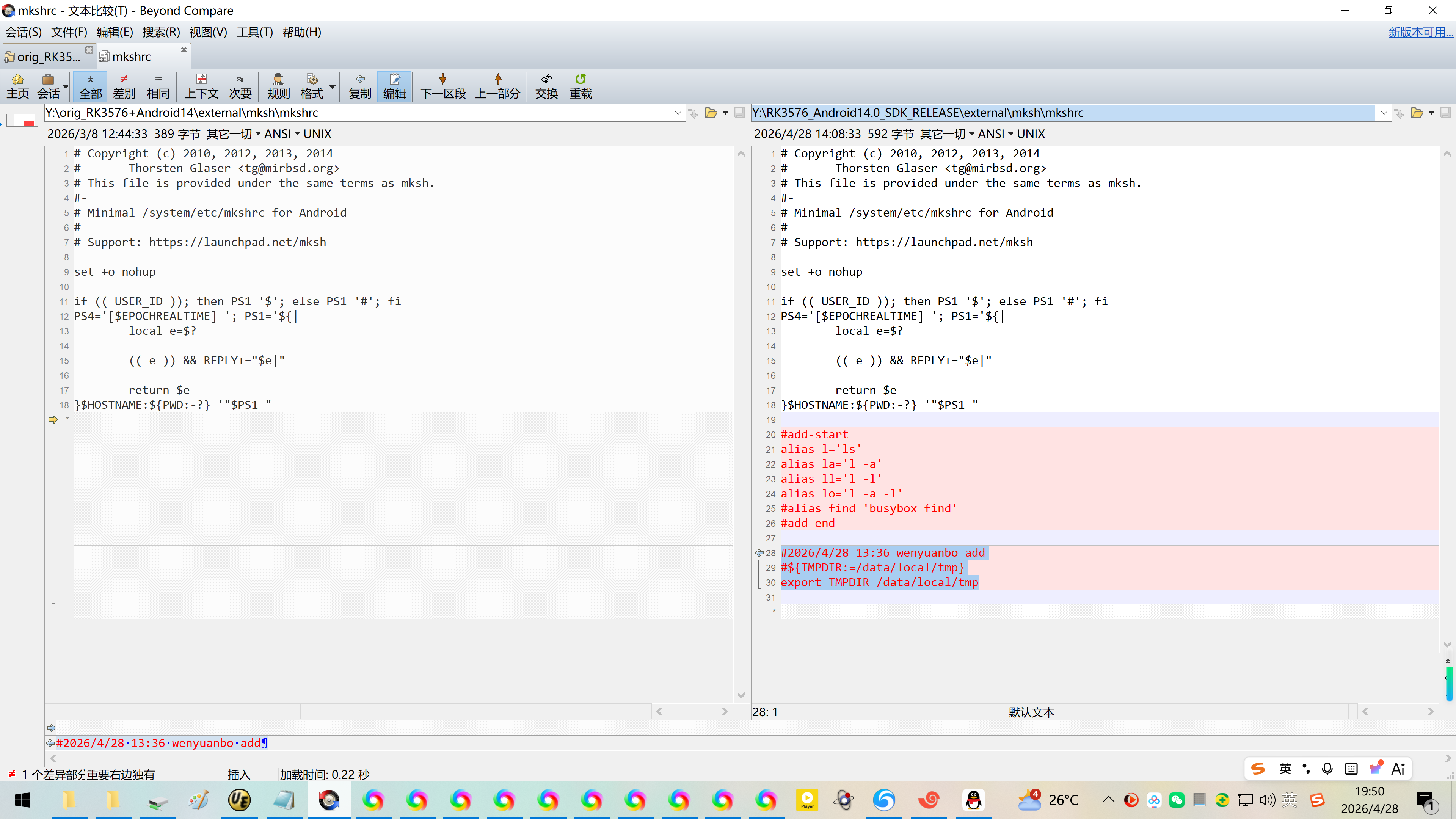Go to previous difference section (上一部分)
The image size is (1456, 819).
tap(497, 86)
